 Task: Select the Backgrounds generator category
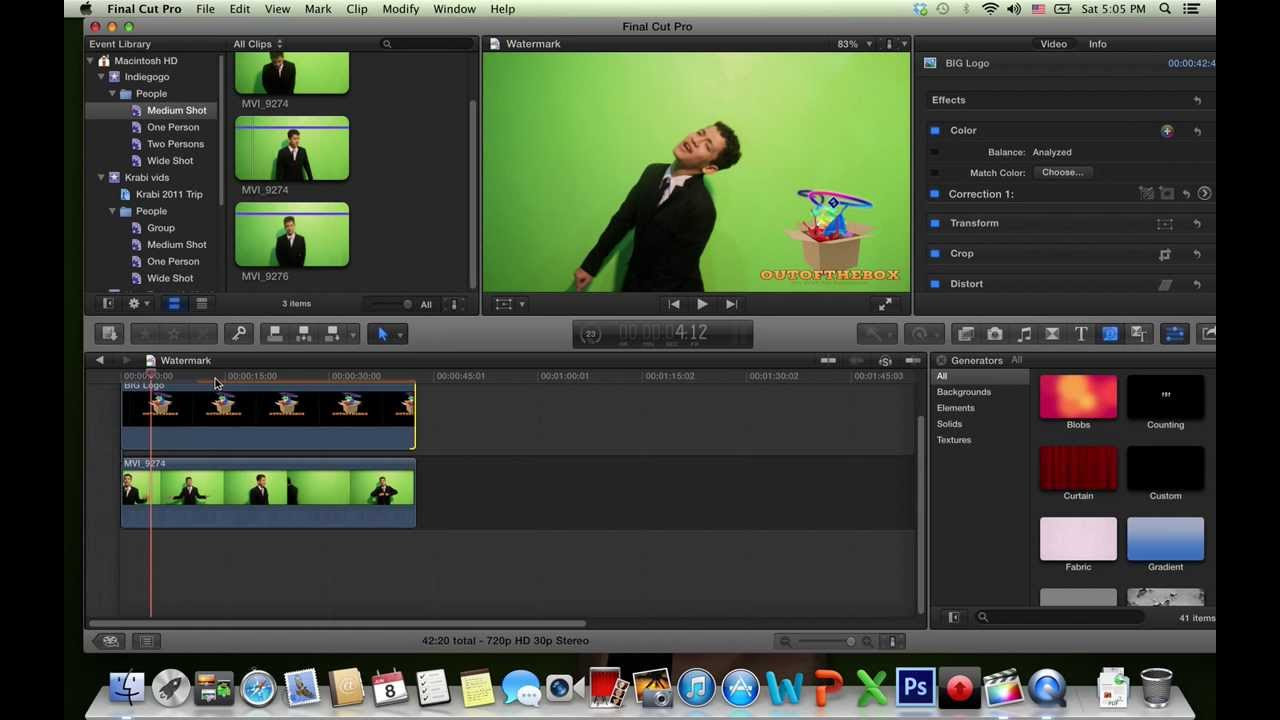(x=964, y=392)
